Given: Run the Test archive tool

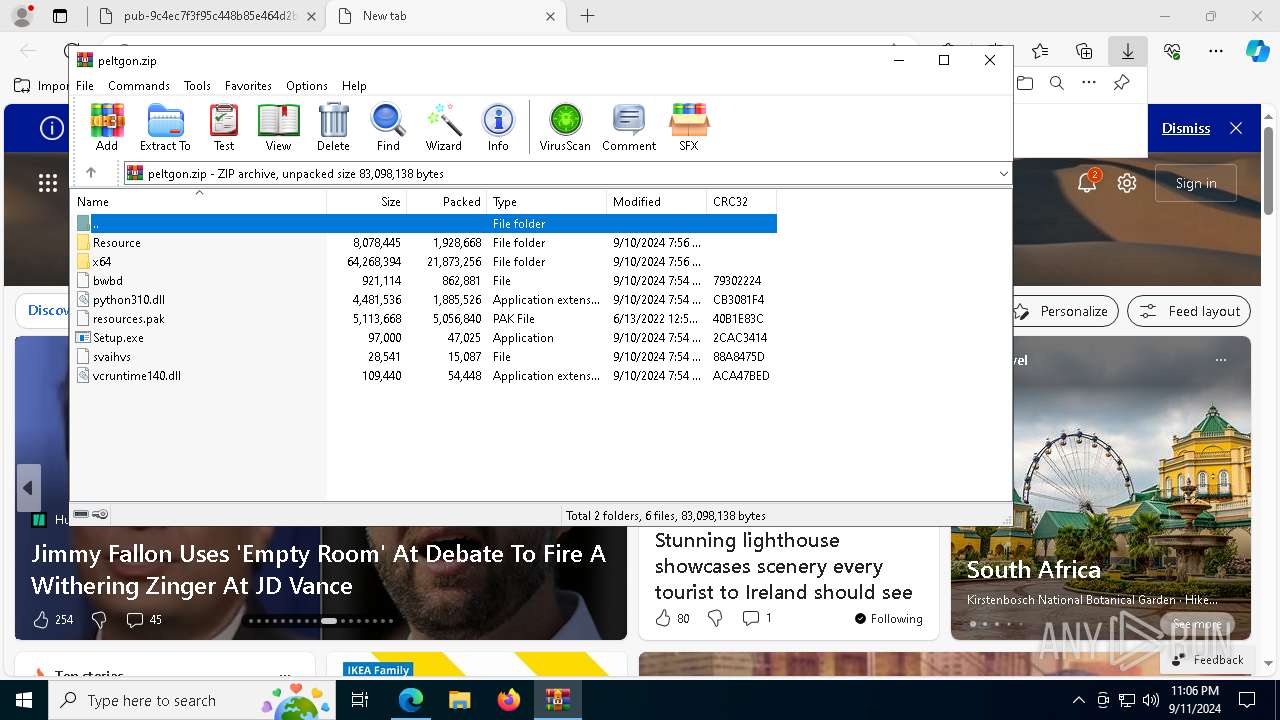Looking at the screenshot, I should pos(224,127).
